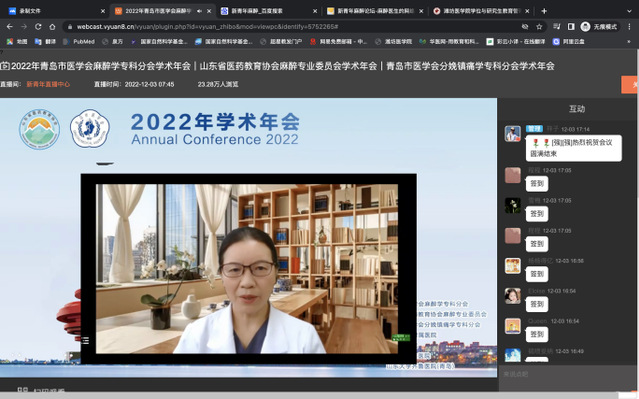Viewport: 639px width, 399px height.
Task: Open the 新青年直播中心 link
Action: click(x=48, y=84)
